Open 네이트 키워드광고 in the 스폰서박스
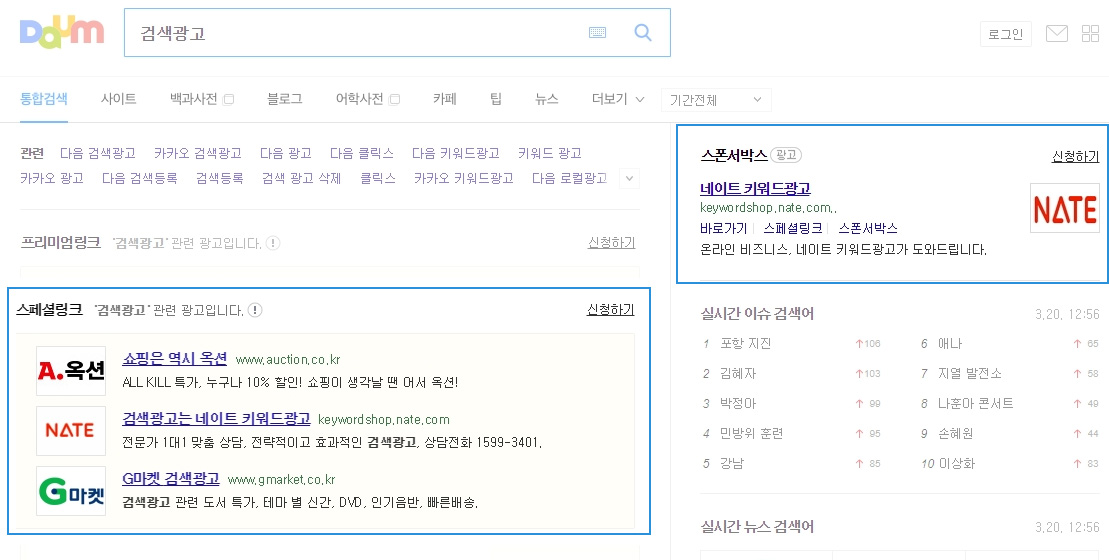 pos(755,188)
